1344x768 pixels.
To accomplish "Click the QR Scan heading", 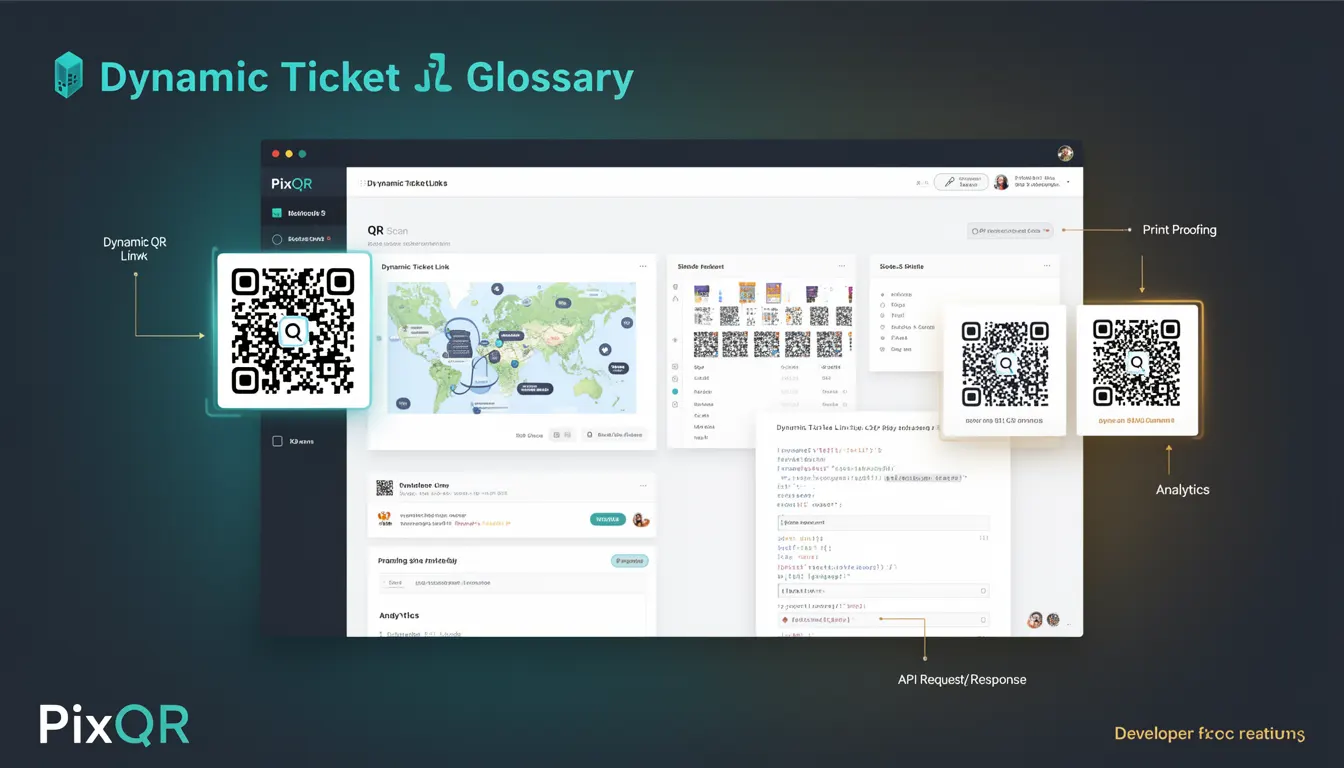I will point(388,230).
